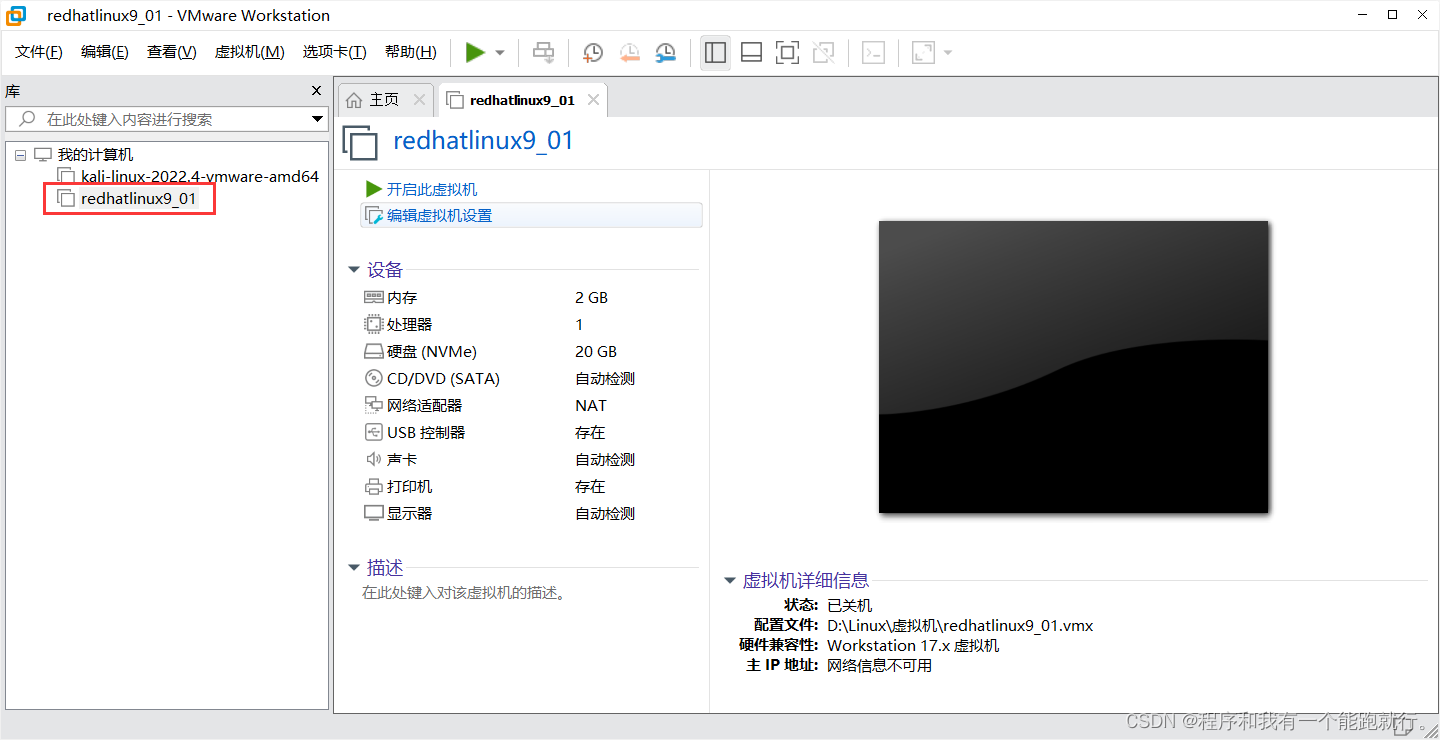Open the 选项卡(T) menu
Image resolution: width=1440 pixels, height=740 pixels.
tap(335, 52)
